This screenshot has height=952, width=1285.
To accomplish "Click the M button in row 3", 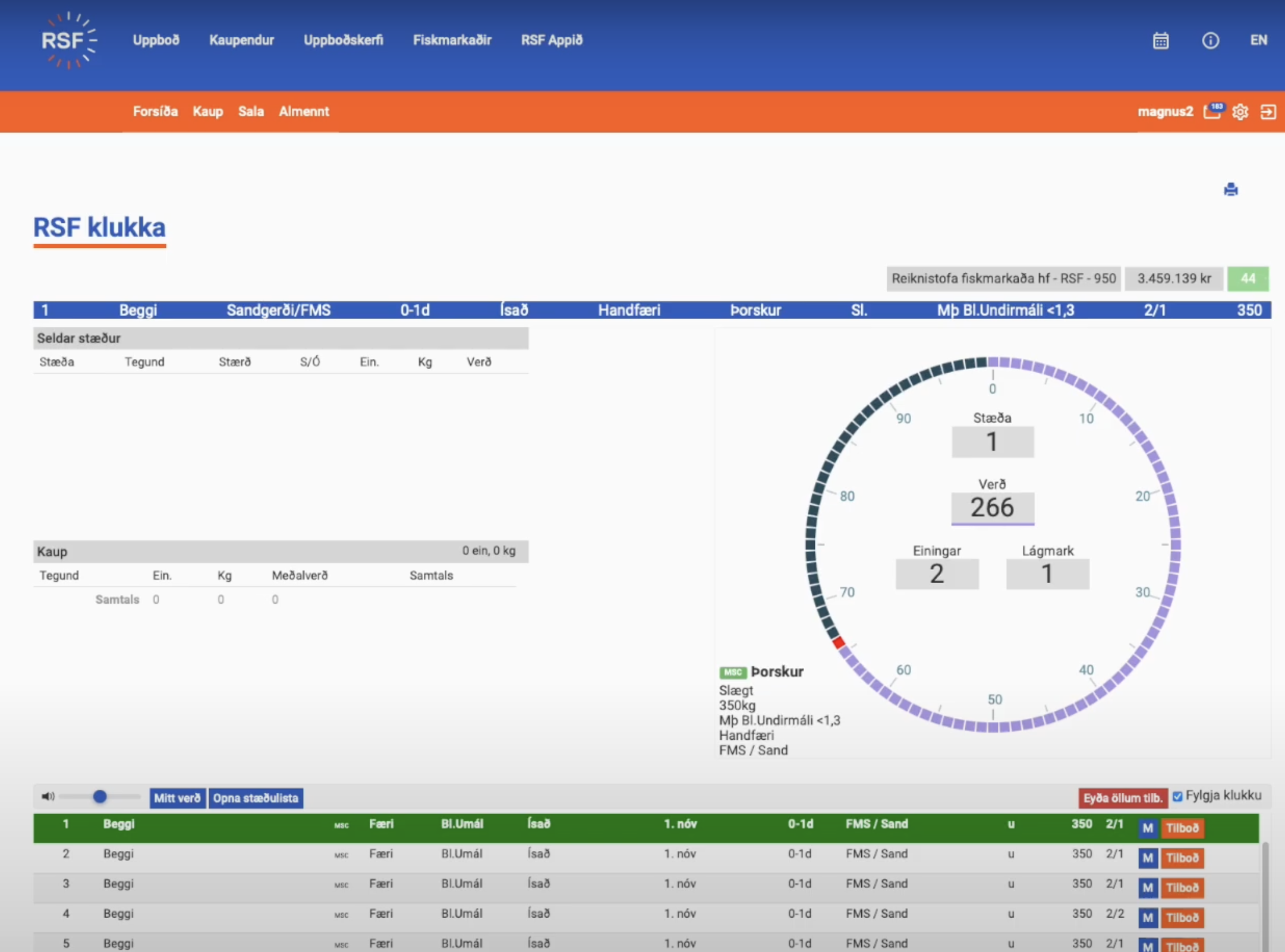I will 1147,887.
